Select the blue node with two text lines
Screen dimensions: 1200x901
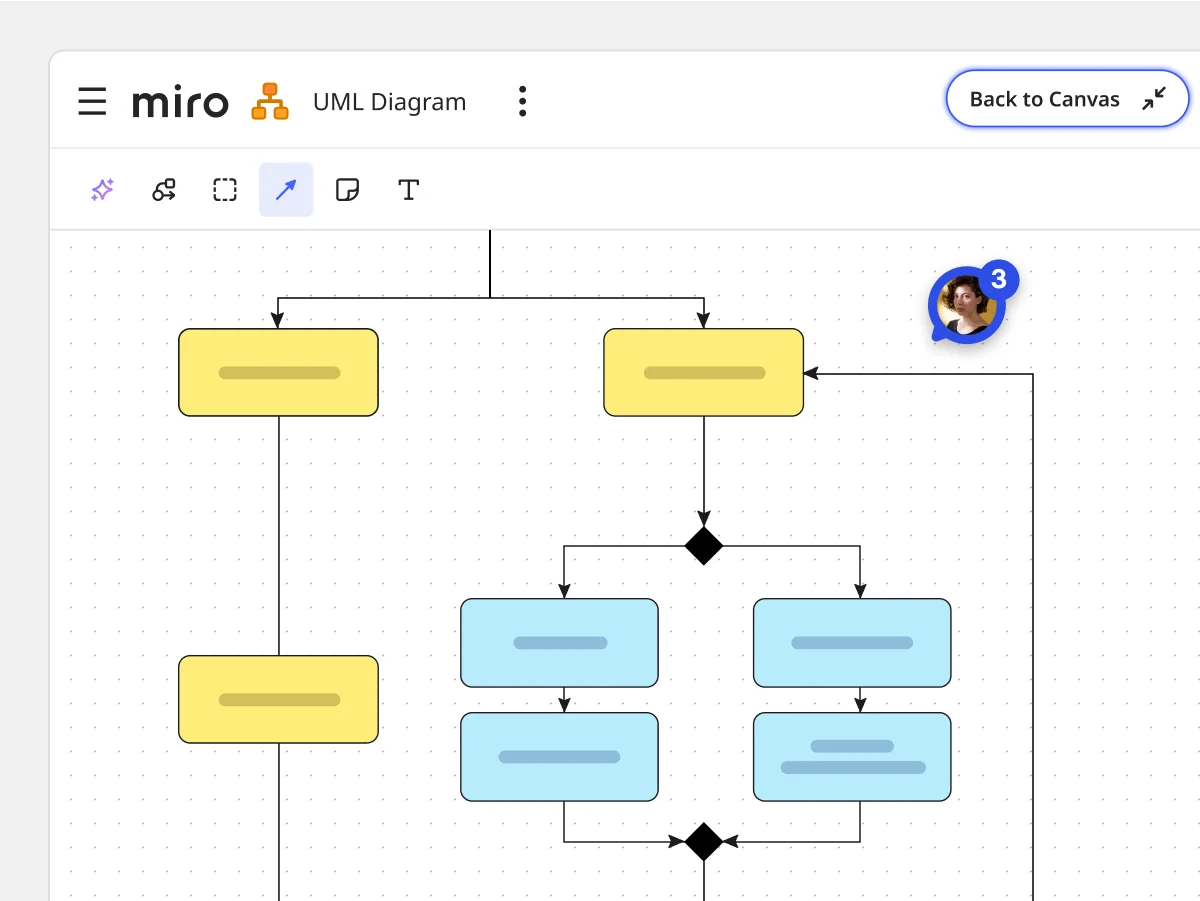coord(852,757)
